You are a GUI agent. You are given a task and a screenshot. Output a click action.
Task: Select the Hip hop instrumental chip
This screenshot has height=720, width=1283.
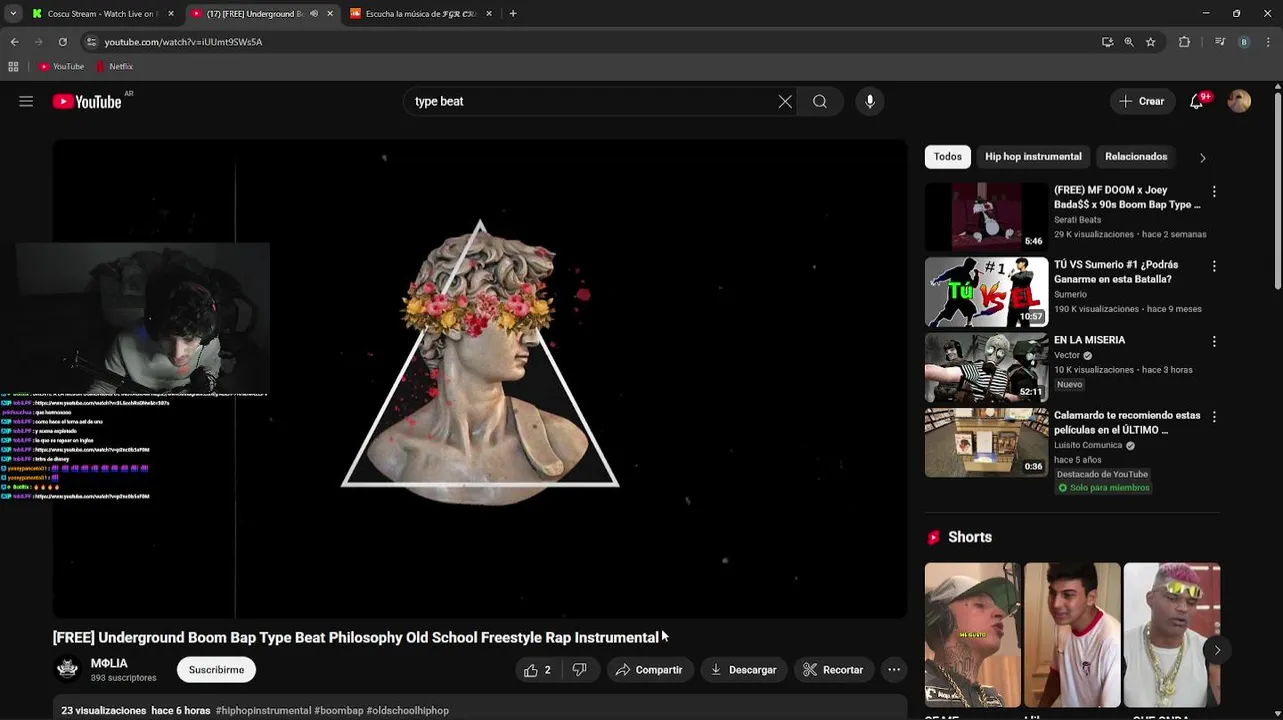click(x=1033, y=157)
